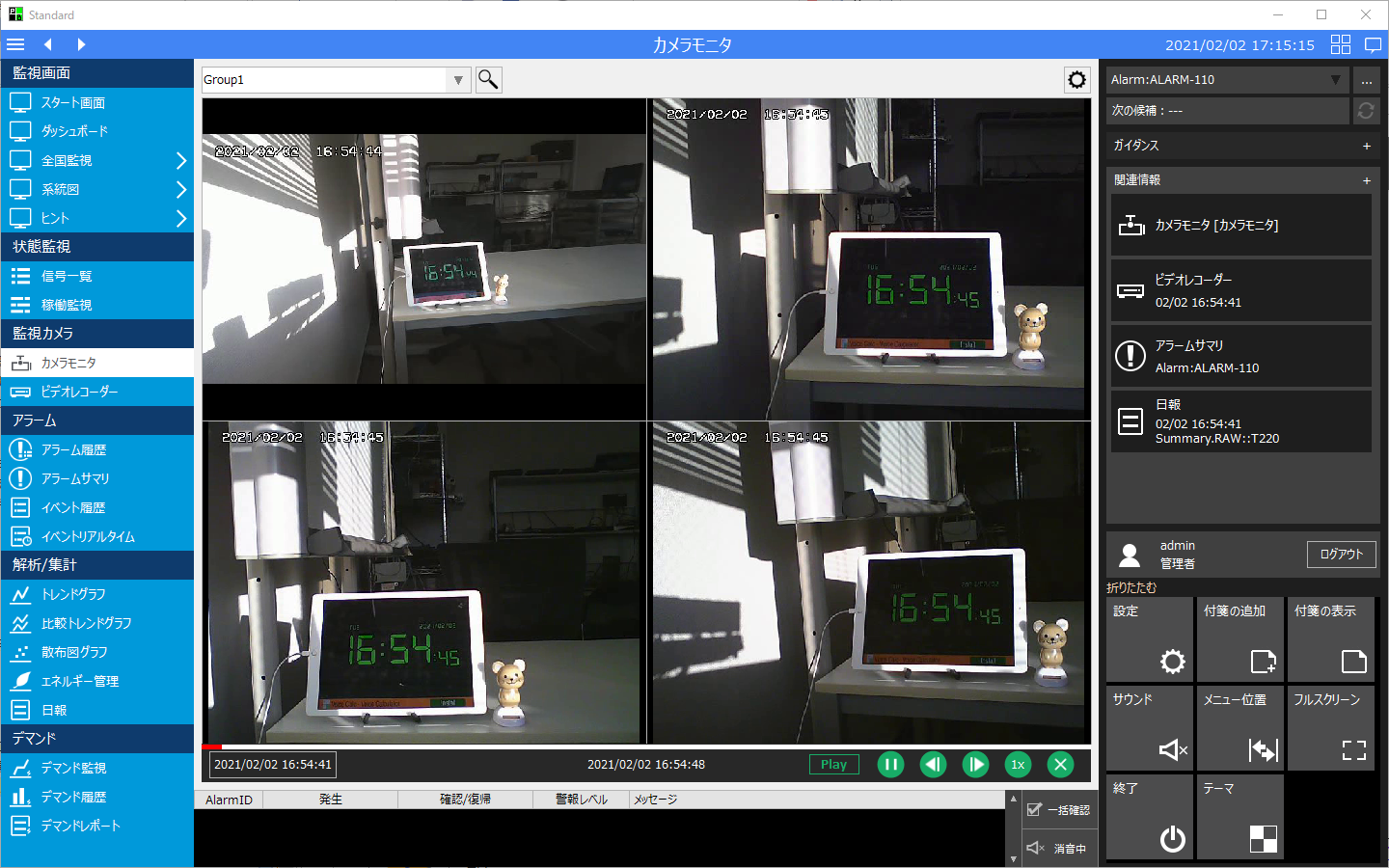Toggle the 消音中 mute indicator
Image resolution: width=1389 pixels, height=868 pixels.
pyautogui.click(x=1036, y=848)
